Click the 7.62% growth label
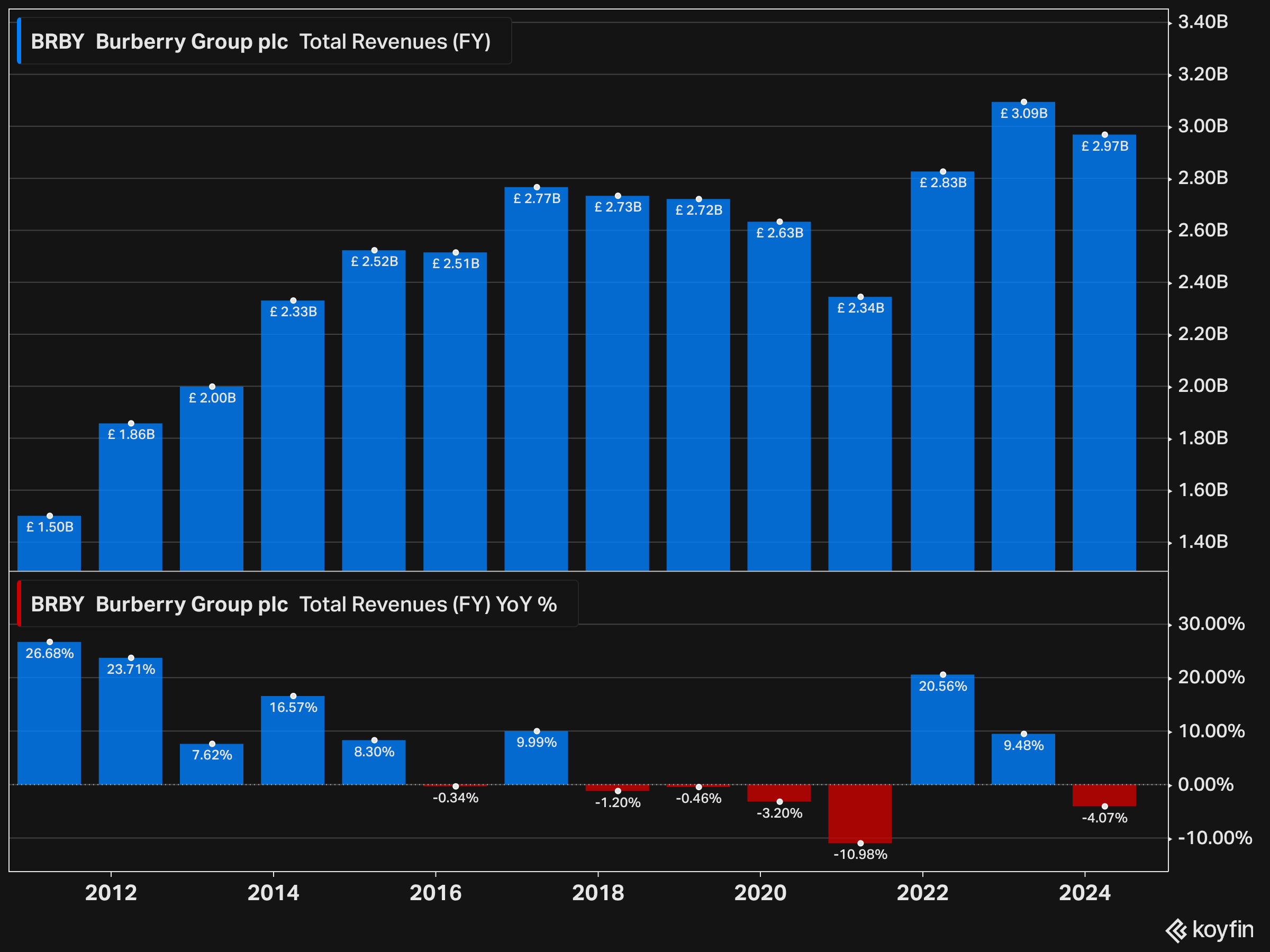The width and height of the screenshot is (1270, 952). [x=212, y=755]
